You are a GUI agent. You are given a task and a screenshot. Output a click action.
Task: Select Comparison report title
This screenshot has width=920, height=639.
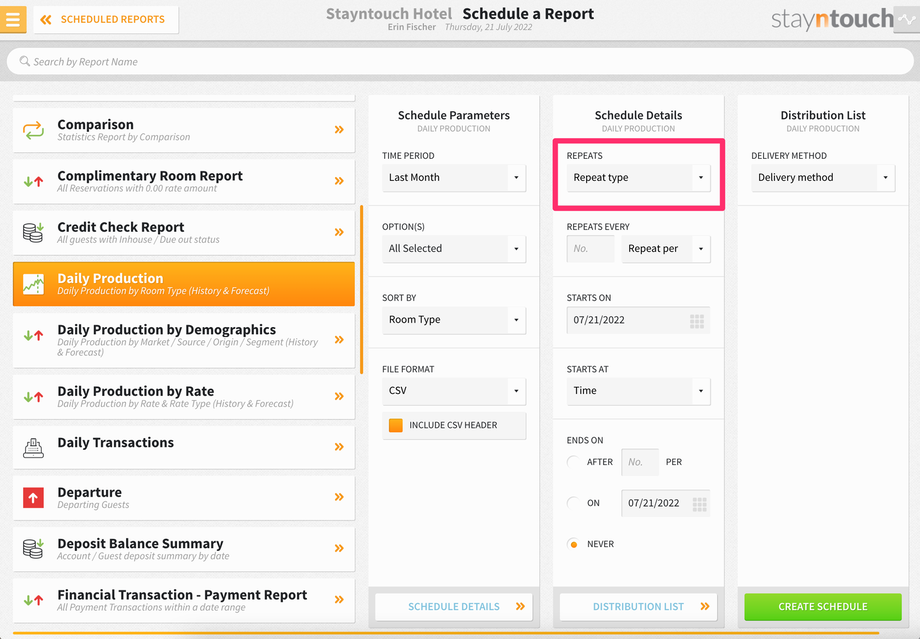[x=96, y=124]
